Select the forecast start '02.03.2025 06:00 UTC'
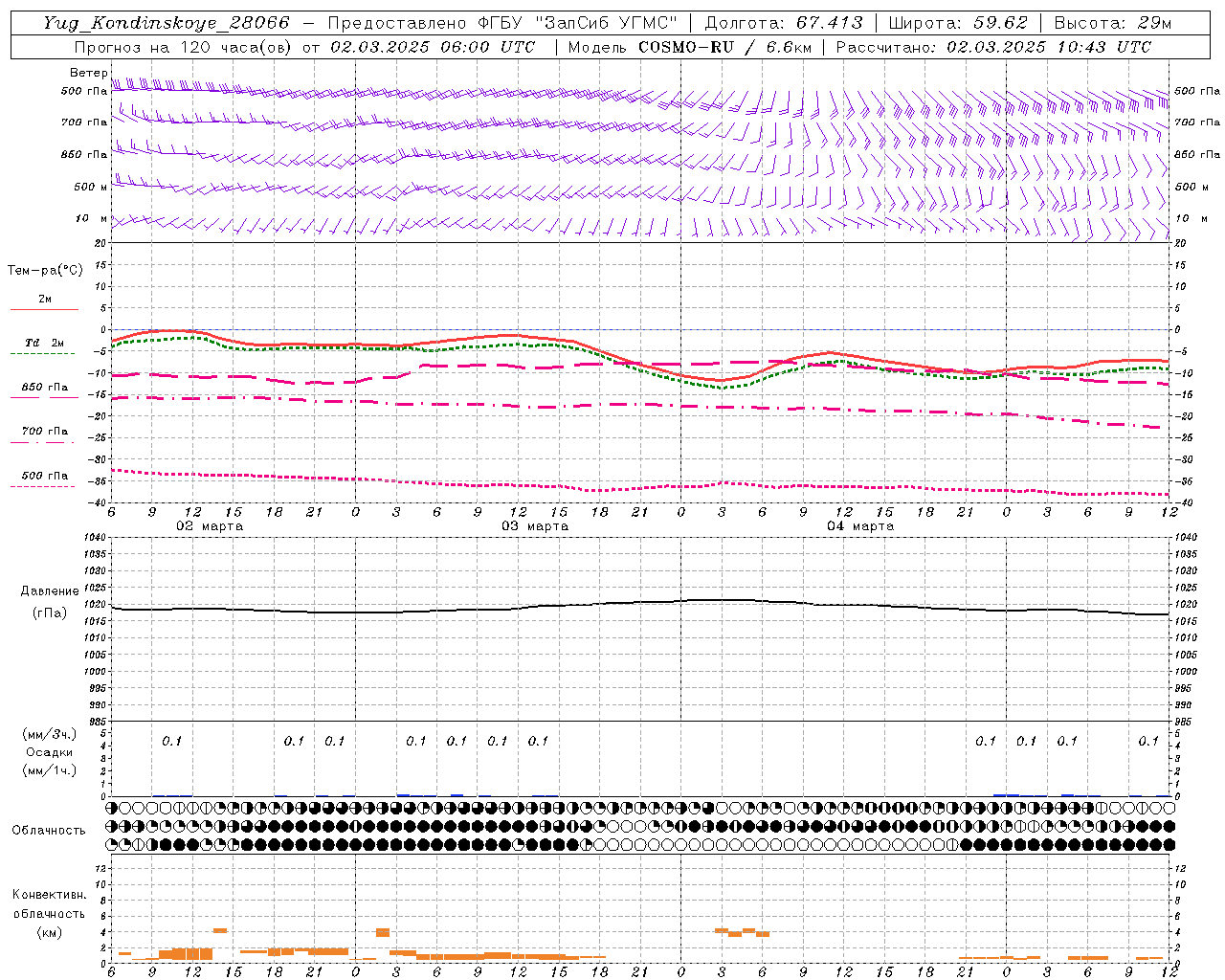 pyautogui.click(x=433, y=47)
